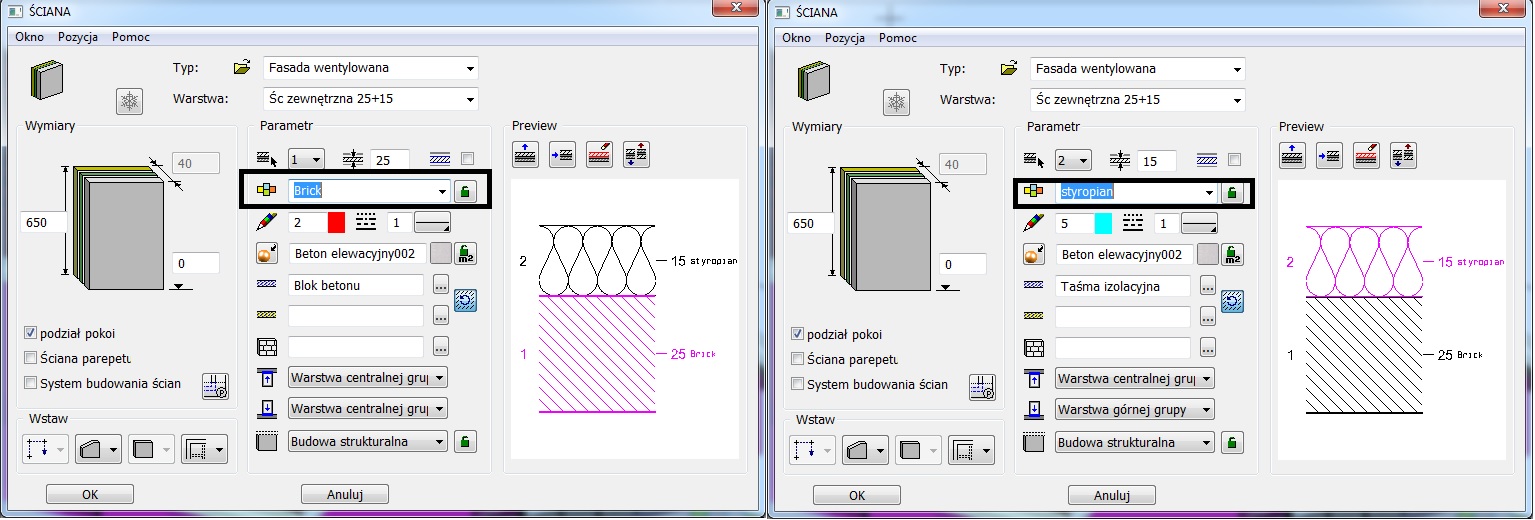The image size is (1535, 520).
Task: Click the refresh icon next to Blok betonu
Action: pos(465,300)
